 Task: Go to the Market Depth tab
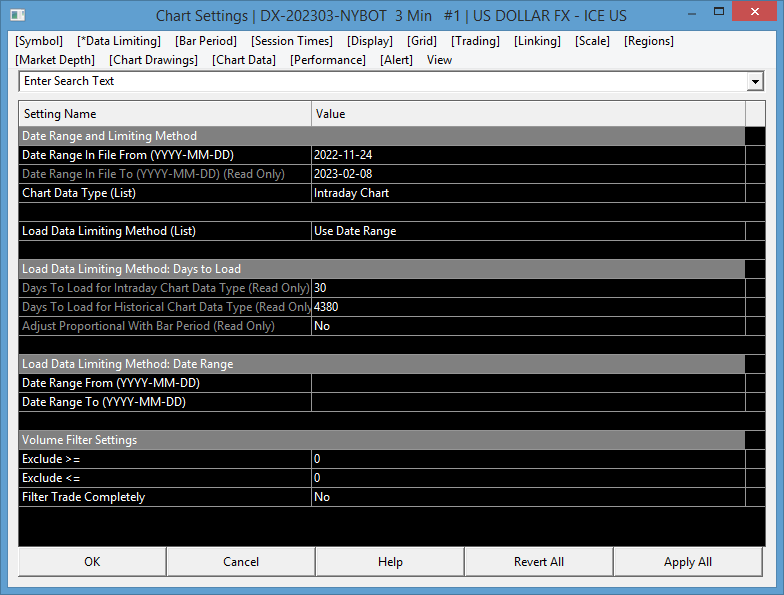(55, 60)
